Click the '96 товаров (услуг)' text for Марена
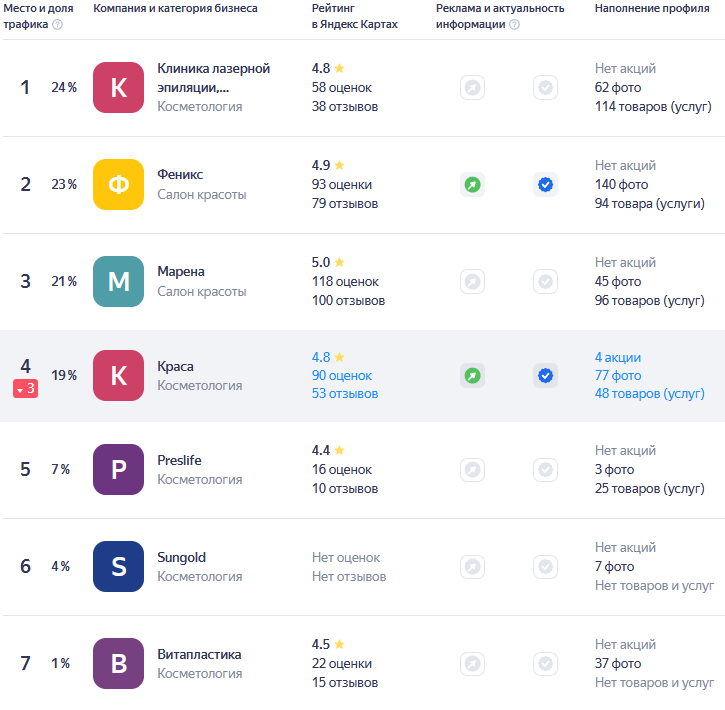725x710 pixels. point(650,300)
